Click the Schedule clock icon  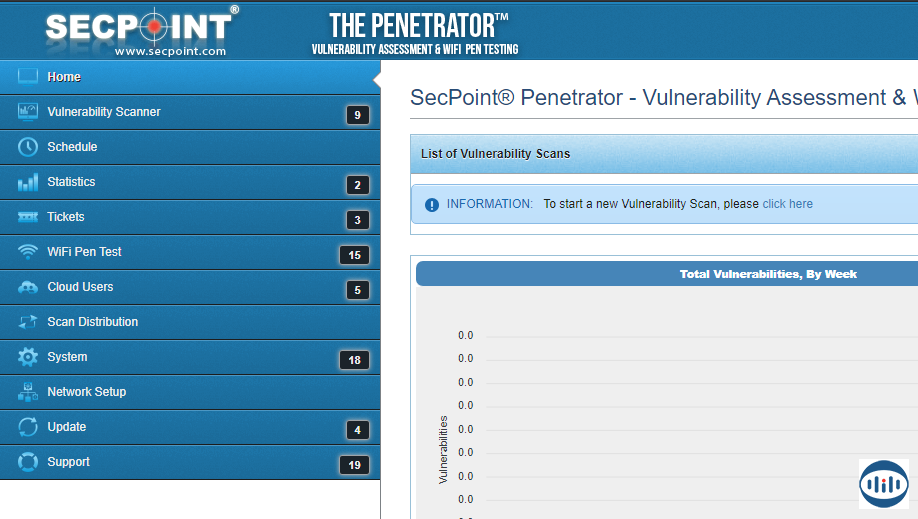tap(28, 147)
